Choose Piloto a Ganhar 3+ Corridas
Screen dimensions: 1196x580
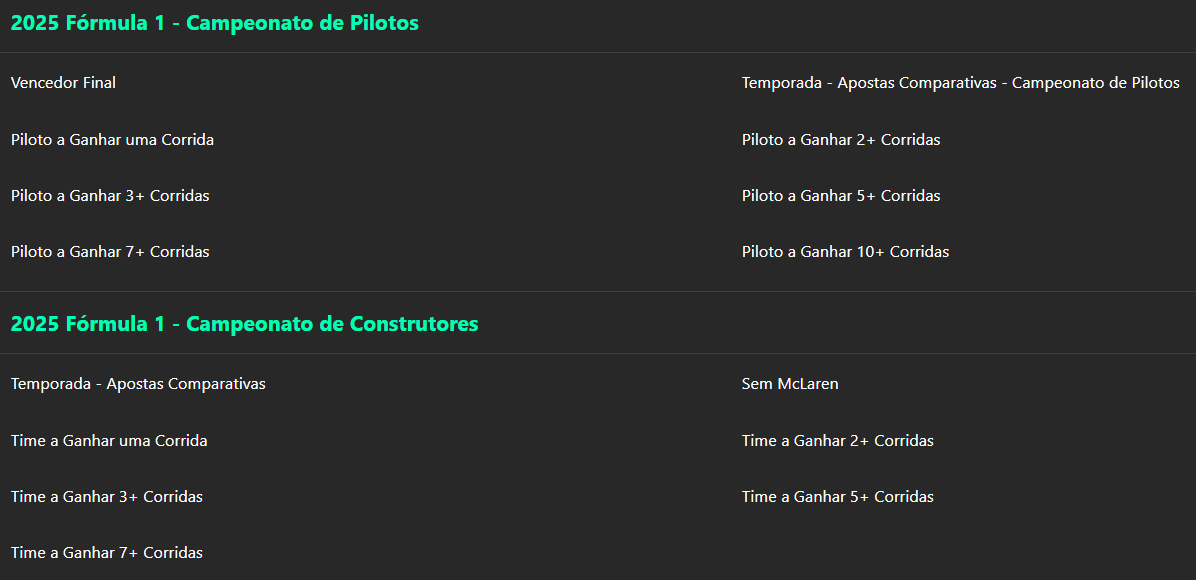(x=110, y=196)
